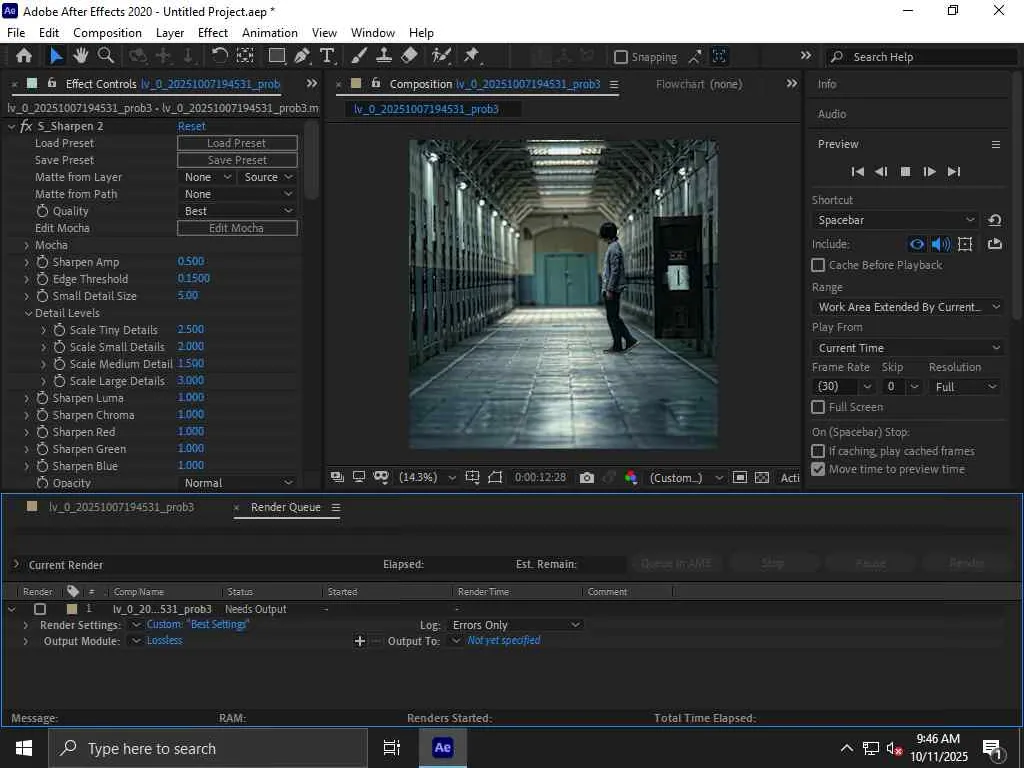Open the Show Channel color icon
The image size is (1024, 768).
[631, 478]
